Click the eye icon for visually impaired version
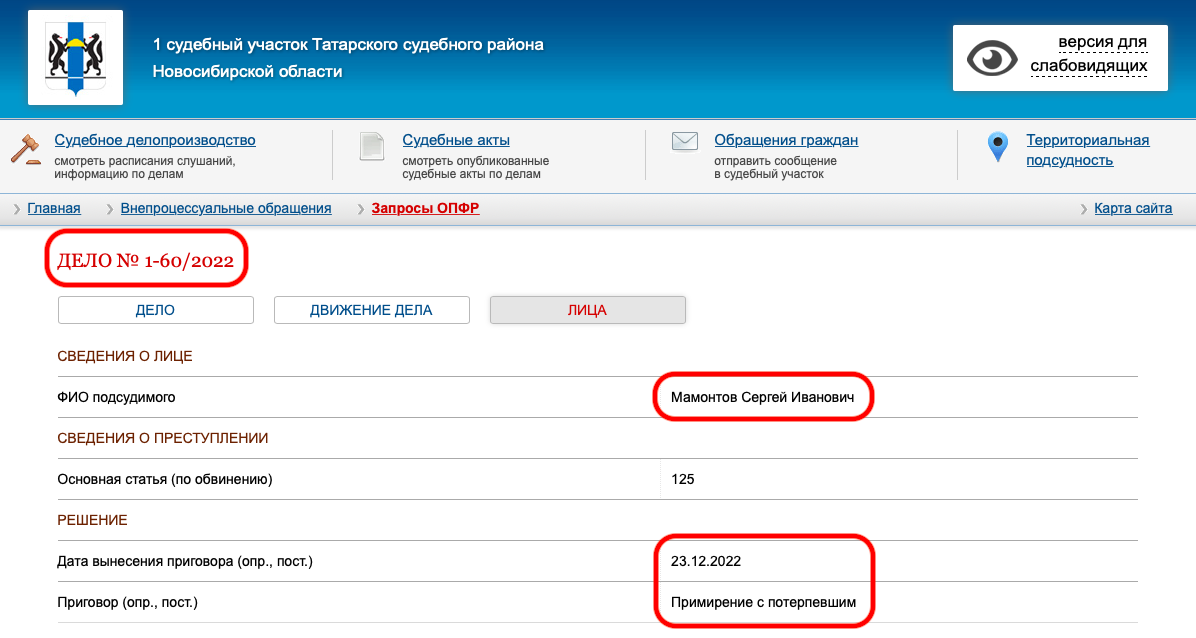This screenshot has height=638, width=1196. point(991,58)
